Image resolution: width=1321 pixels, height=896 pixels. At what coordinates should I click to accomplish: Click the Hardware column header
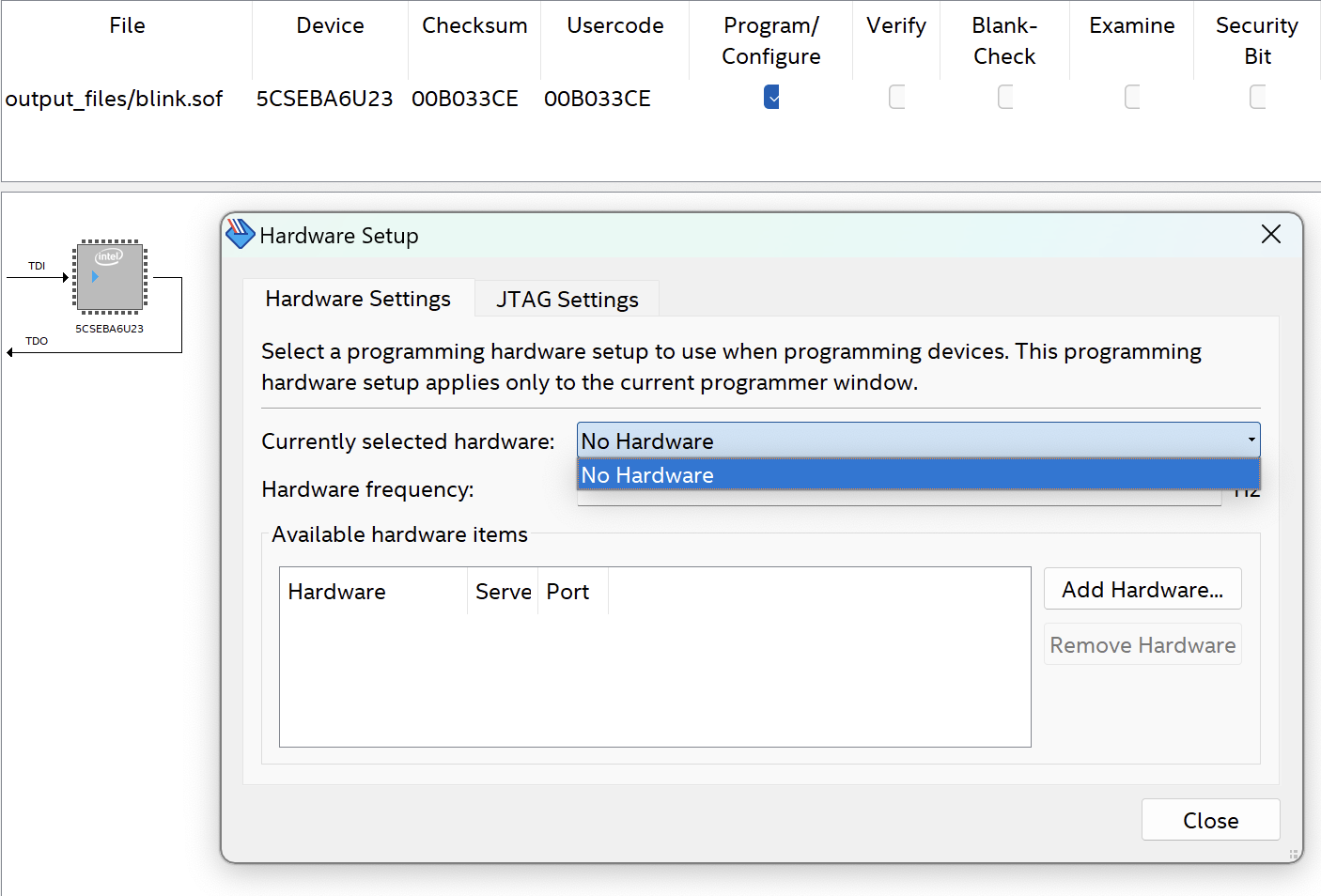pos(336,591)
